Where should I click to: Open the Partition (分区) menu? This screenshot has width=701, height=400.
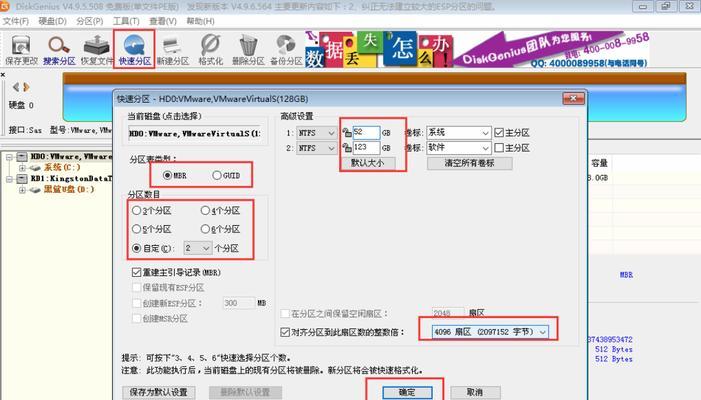click(89, 21)
